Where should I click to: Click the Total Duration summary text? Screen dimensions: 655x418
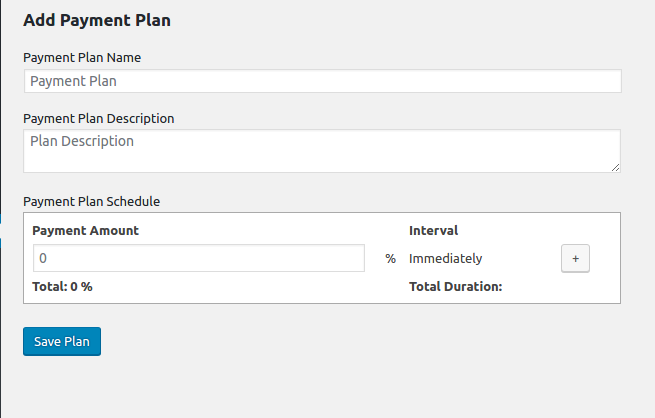click(x=455, y=286)
